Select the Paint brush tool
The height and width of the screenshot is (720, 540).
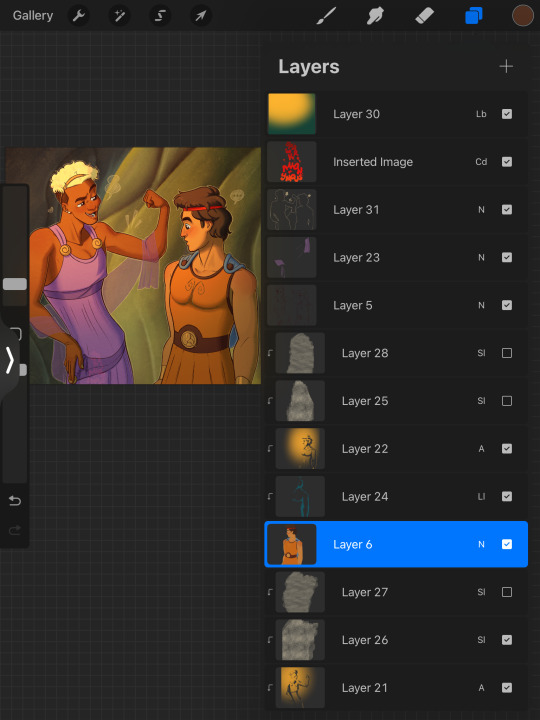coord(326,16)
